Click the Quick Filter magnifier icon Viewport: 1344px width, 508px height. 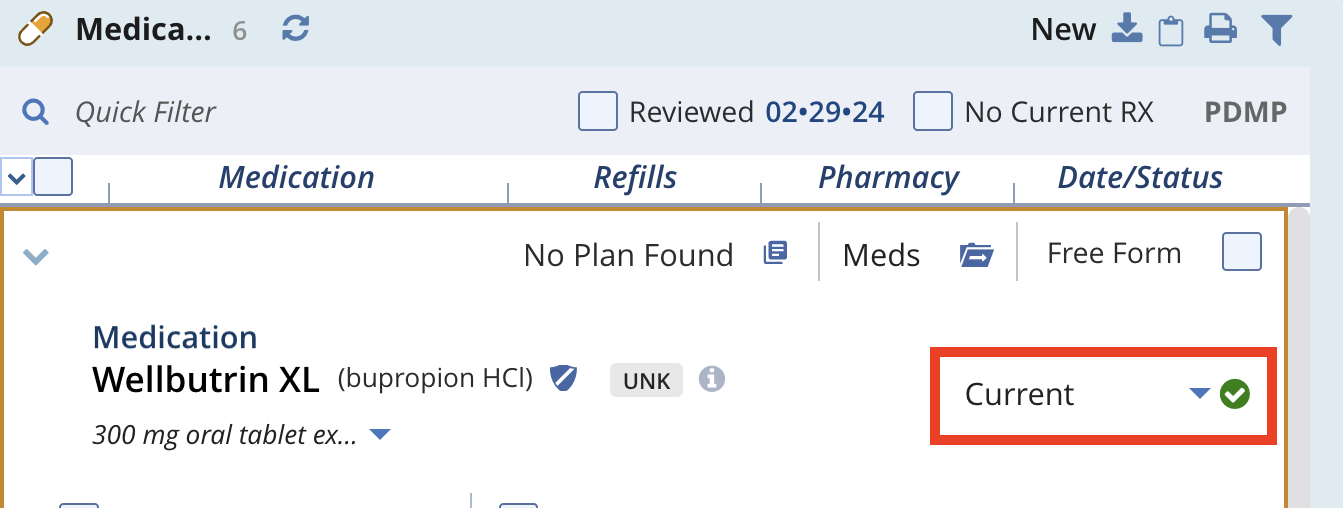[x=36, y=112]
